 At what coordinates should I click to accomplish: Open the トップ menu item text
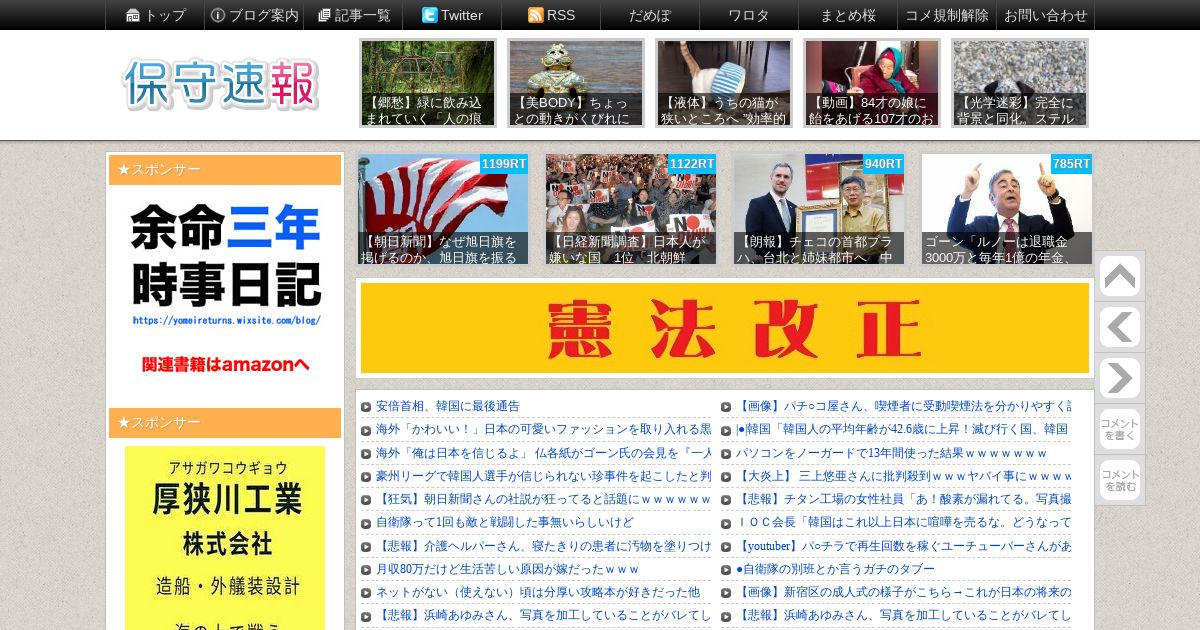[166, 15]
